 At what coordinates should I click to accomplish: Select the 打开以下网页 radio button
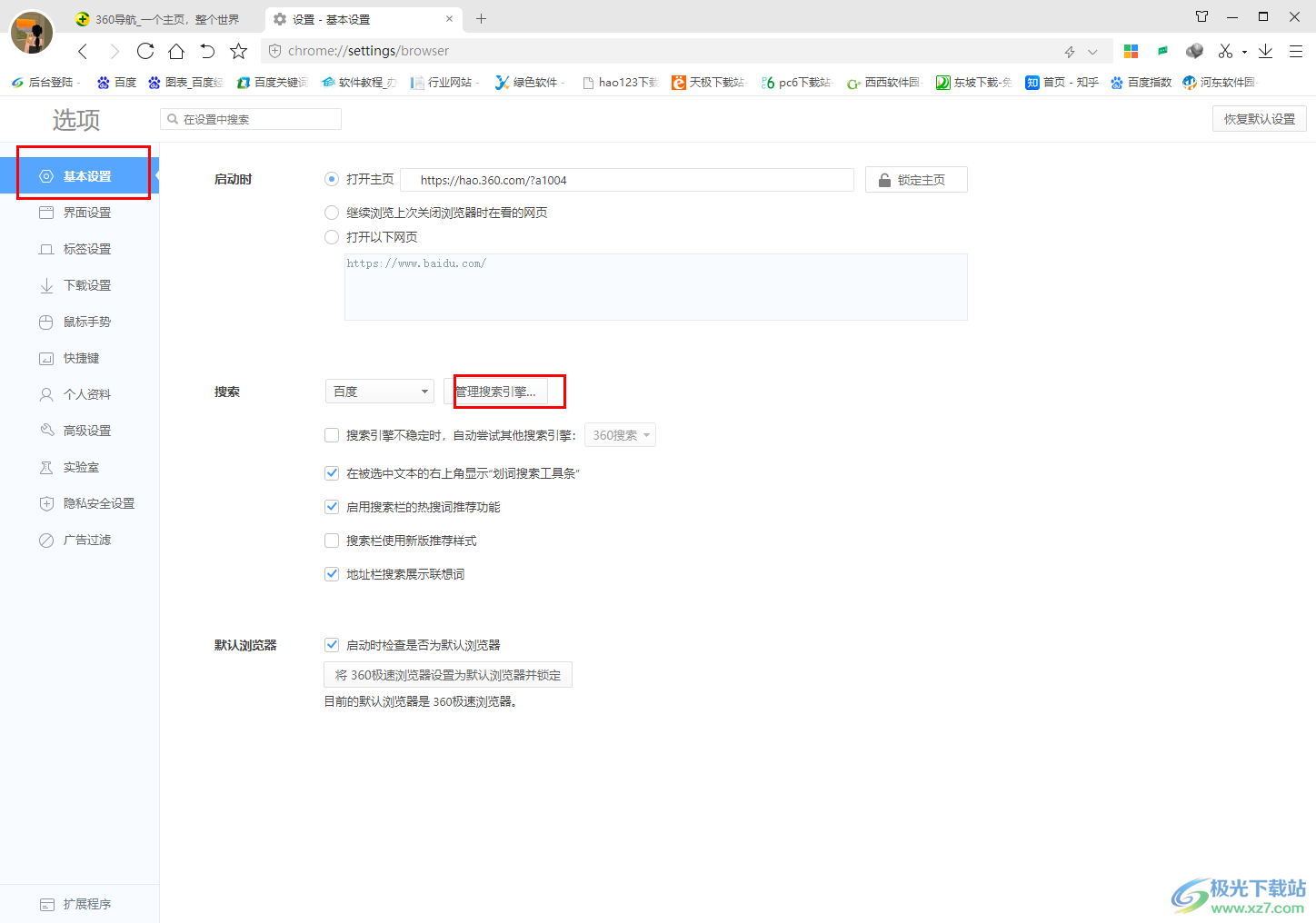332,237
